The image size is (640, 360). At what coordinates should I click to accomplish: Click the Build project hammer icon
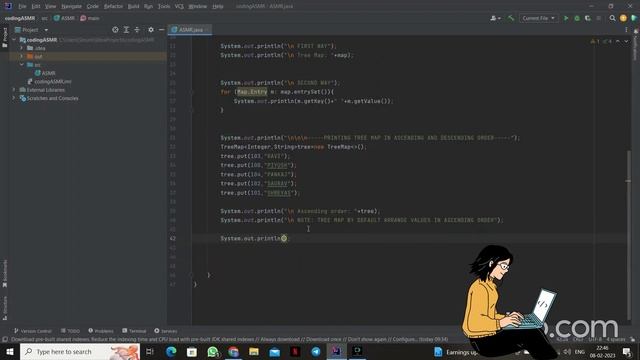(x=511, y=18)
